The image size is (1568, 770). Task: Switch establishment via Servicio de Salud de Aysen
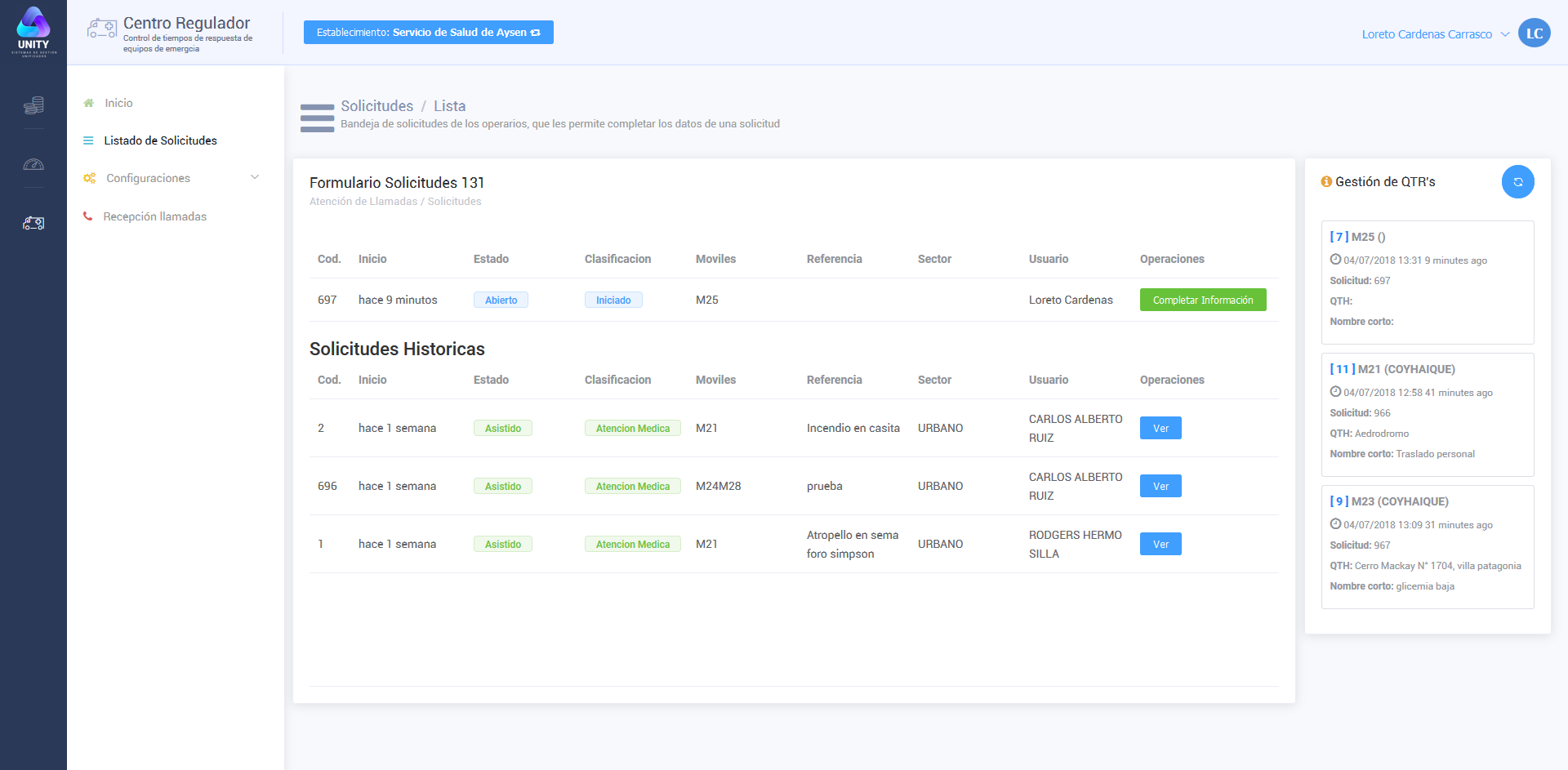click(x=428, y=33)
